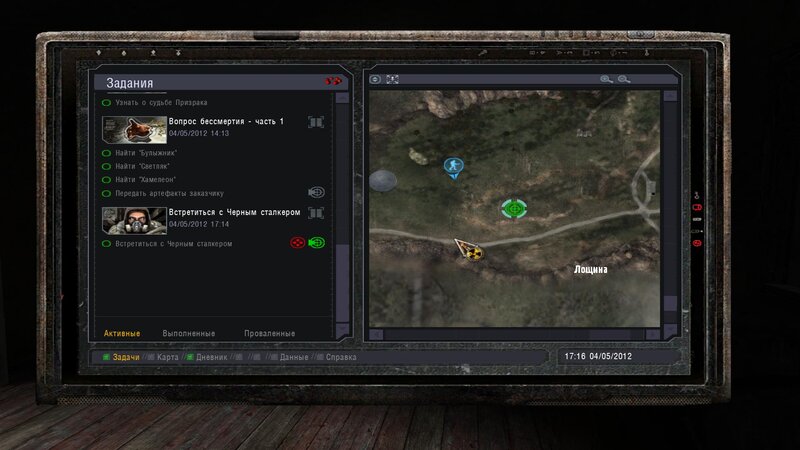Viewport: 800px width, 450px height.
Task: Open the Карта section
Action: point(167,356)
